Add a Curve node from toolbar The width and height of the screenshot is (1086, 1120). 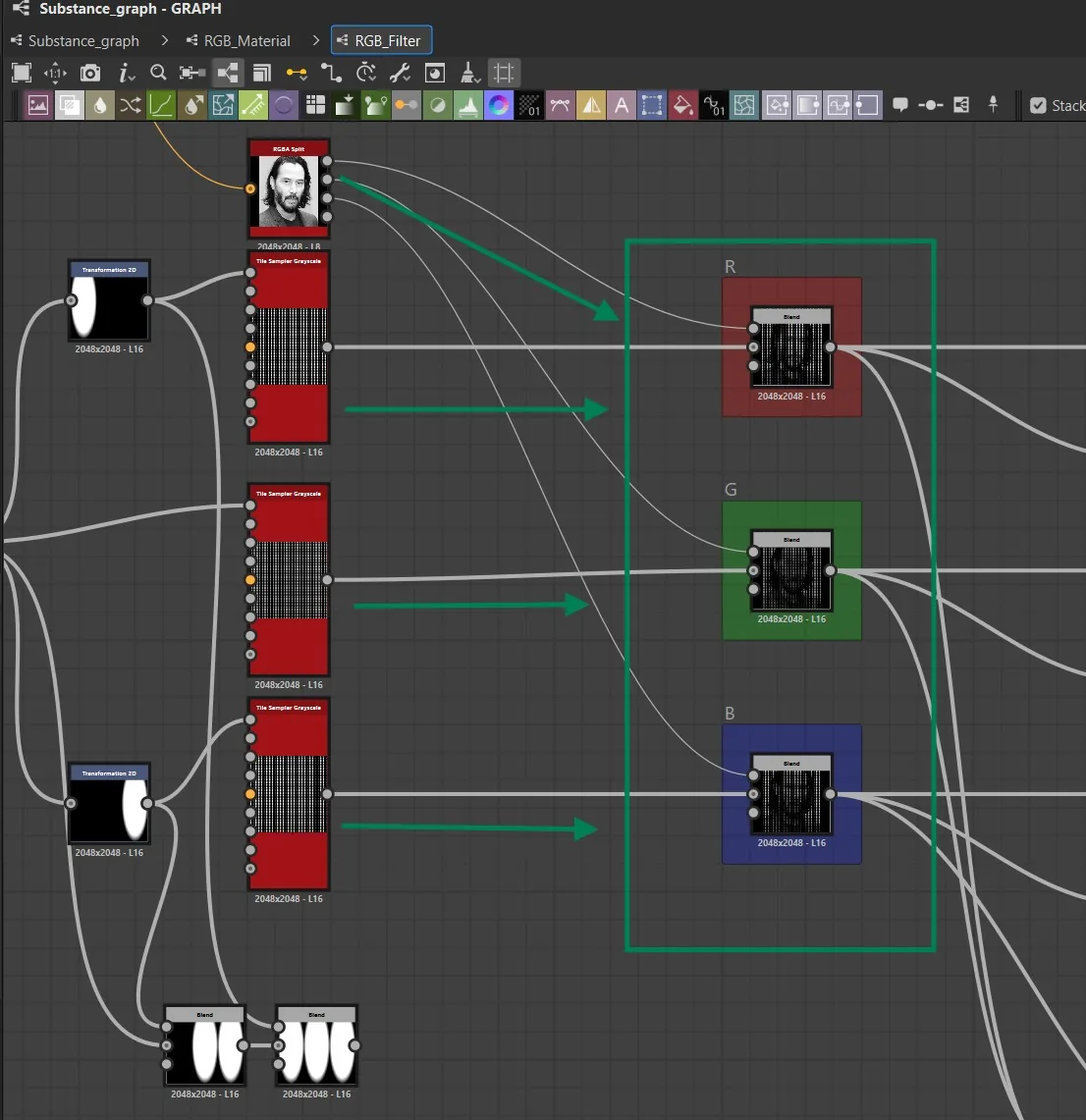pyautogui.click(x=161, y=106)
